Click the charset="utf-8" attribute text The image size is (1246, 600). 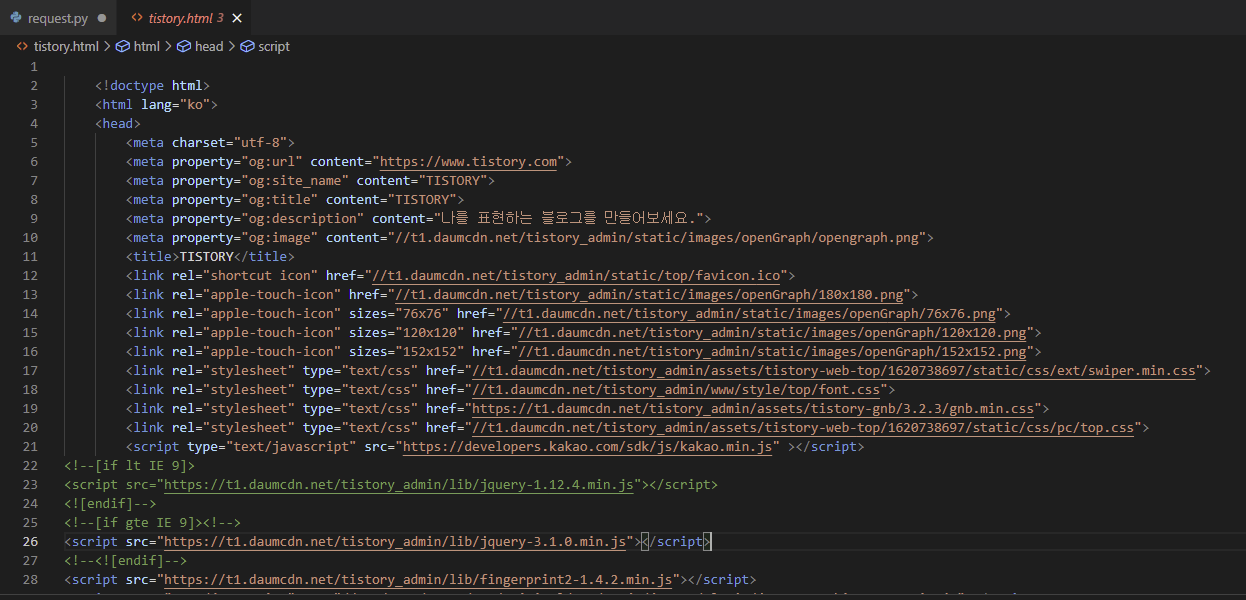[x=229, y=142]
